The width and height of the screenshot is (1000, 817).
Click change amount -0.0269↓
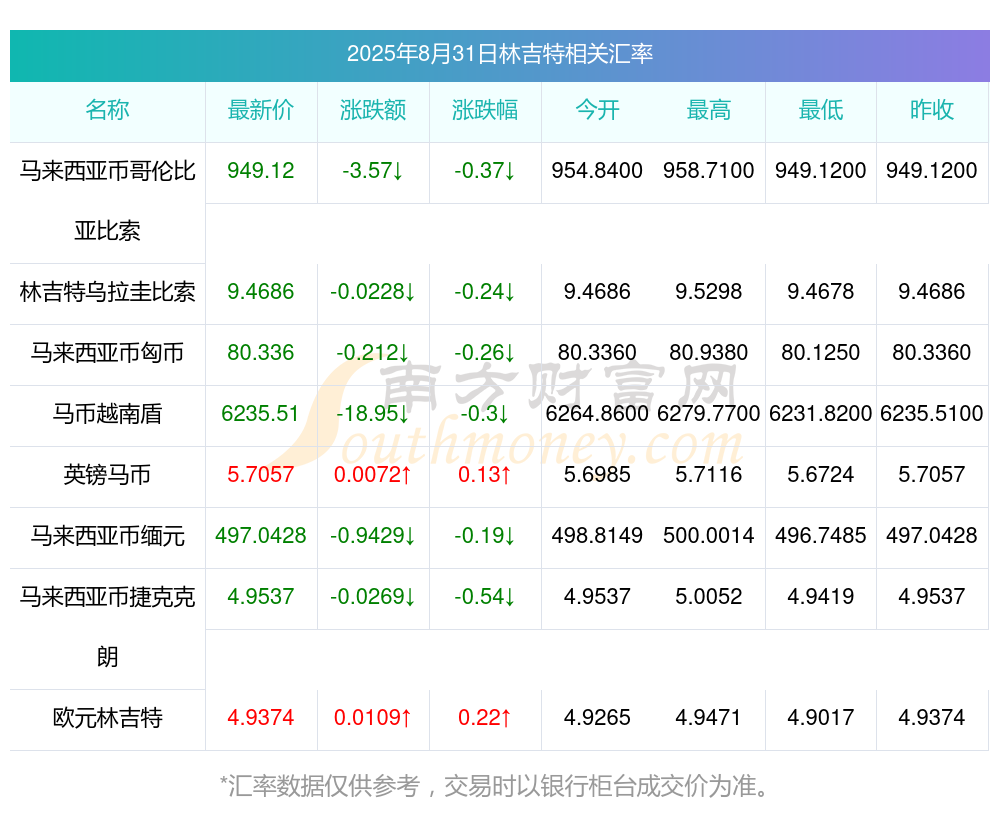tap(373, 597)
